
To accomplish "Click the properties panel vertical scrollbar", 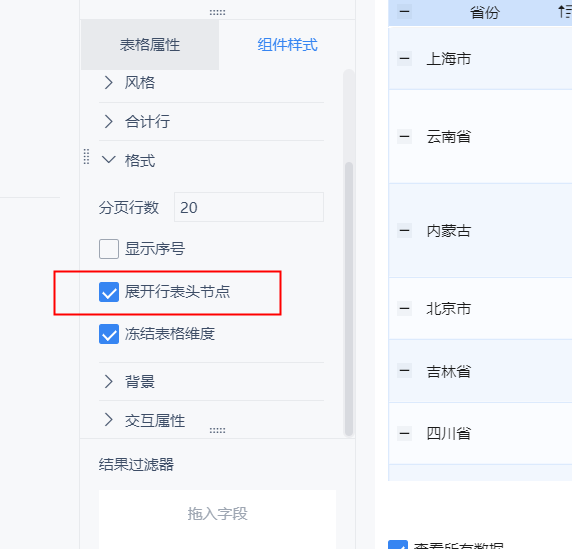I will coord(349,298).
